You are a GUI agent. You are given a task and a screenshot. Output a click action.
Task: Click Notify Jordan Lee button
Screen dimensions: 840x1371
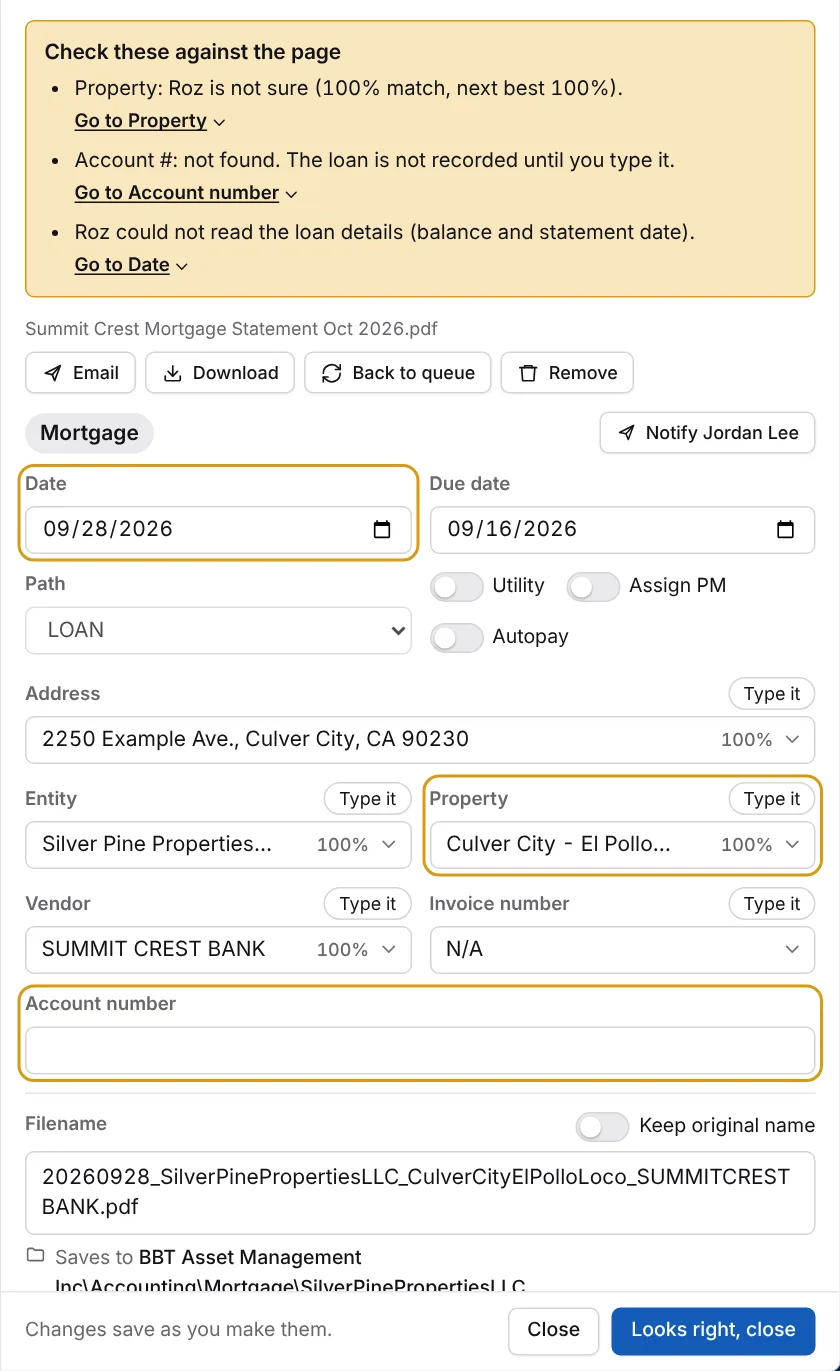[x=707, y=433]
